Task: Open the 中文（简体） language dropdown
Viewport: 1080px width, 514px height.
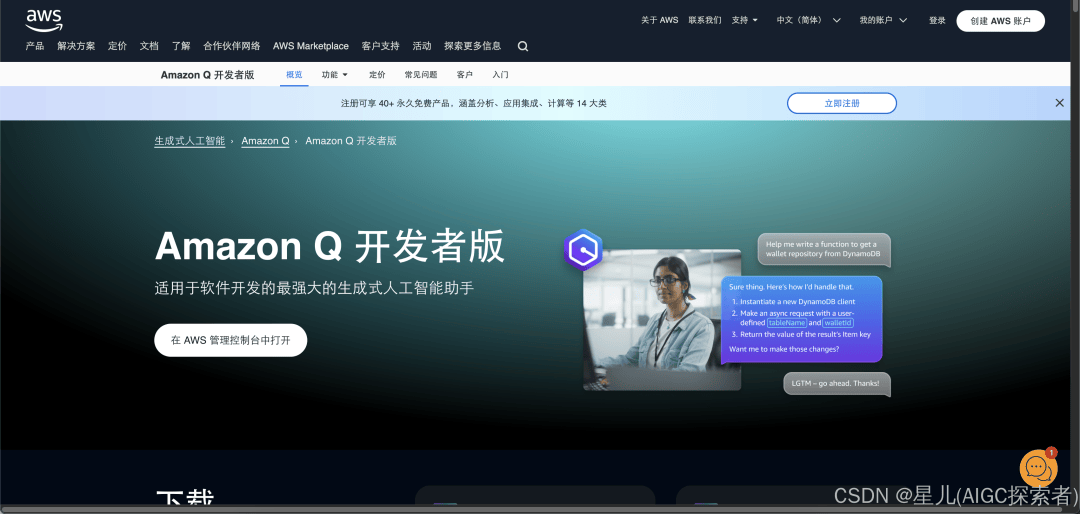Action: 808,20
